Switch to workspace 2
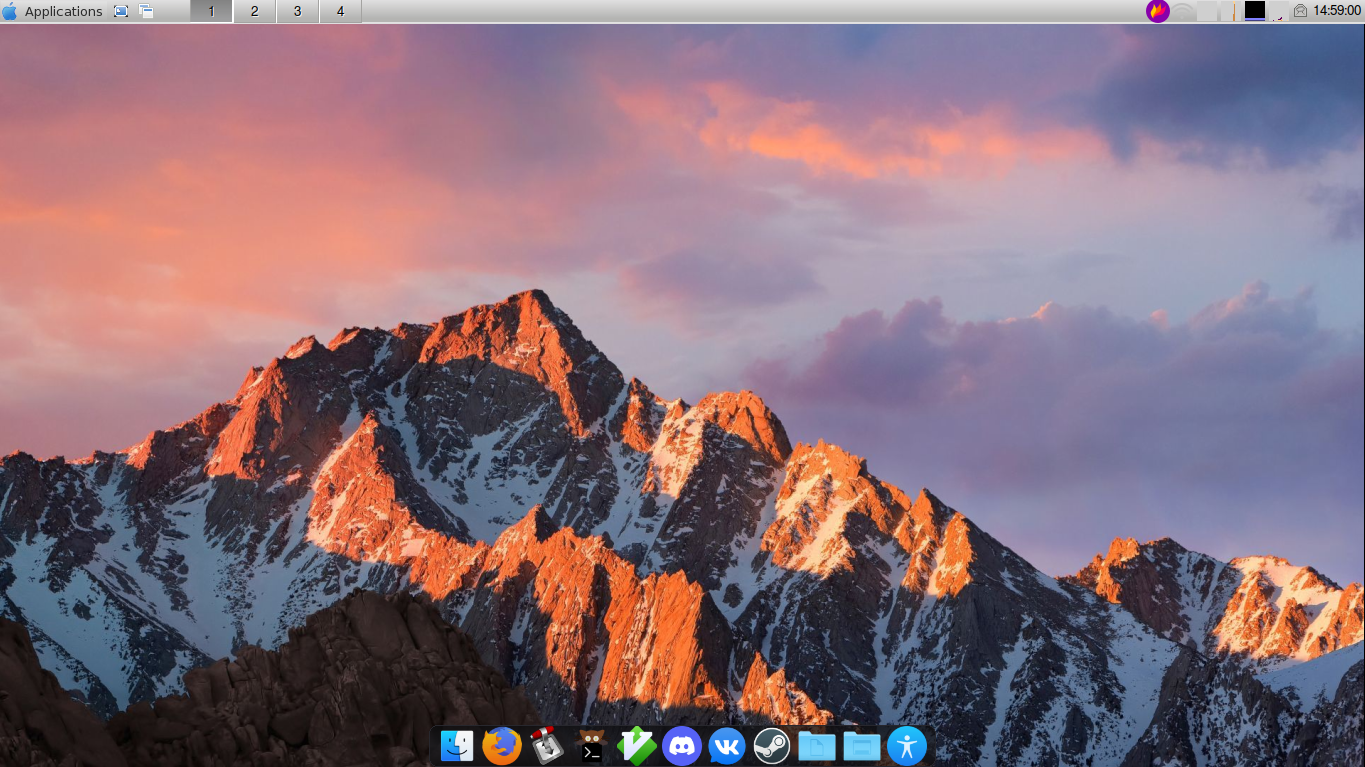 (254, 11)
